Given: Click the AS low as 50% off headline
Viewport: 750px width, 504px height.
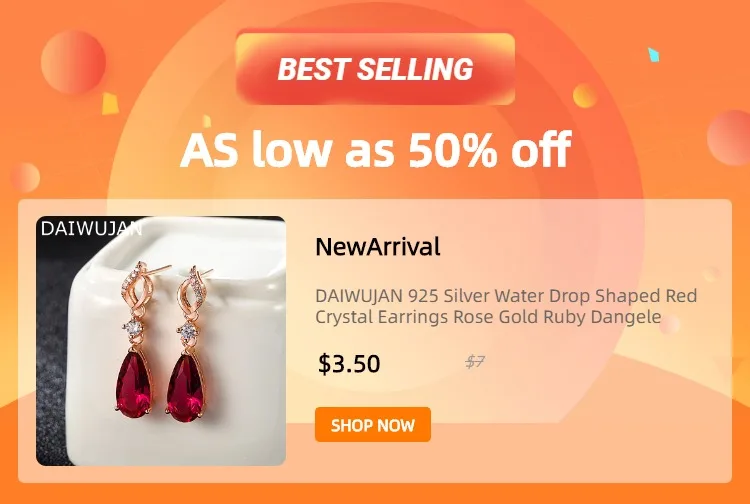Looking at the screenshot, I should coord(375,150).
